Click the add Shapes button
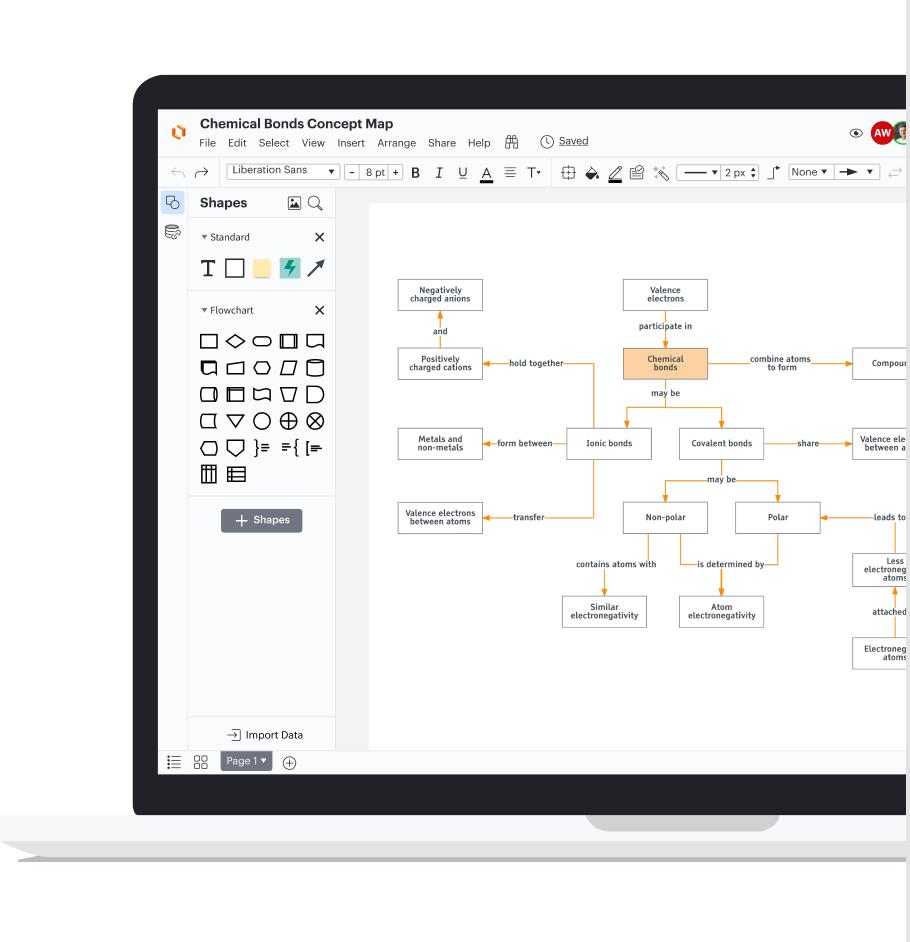The image size is (910, 942). [x=261, y=520]
